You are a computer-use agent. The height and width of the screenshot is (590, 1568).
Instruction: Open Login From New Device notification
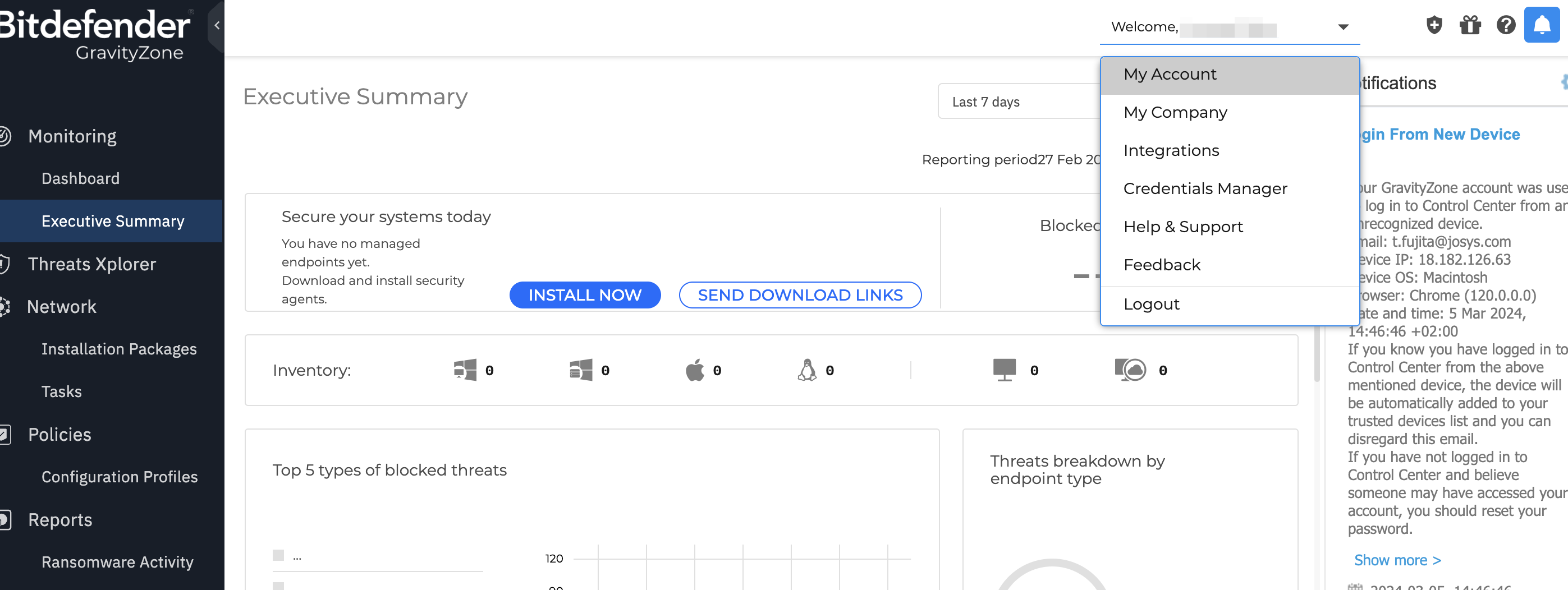[1439, 135]
